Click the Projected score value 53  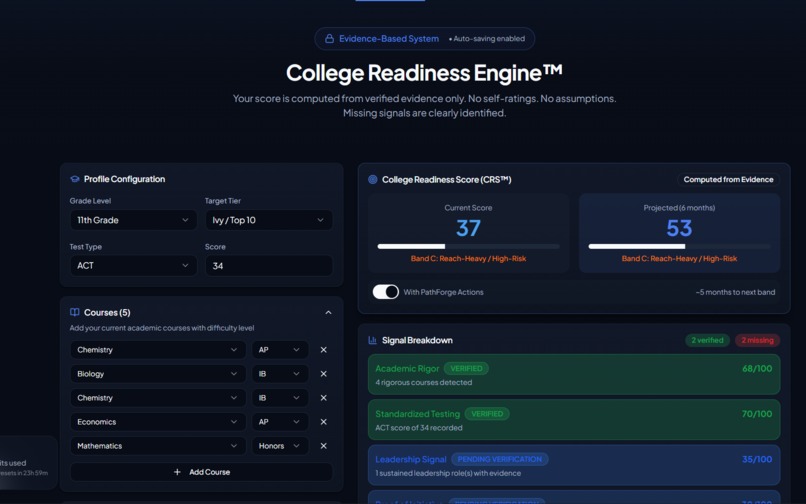(679, 228)
